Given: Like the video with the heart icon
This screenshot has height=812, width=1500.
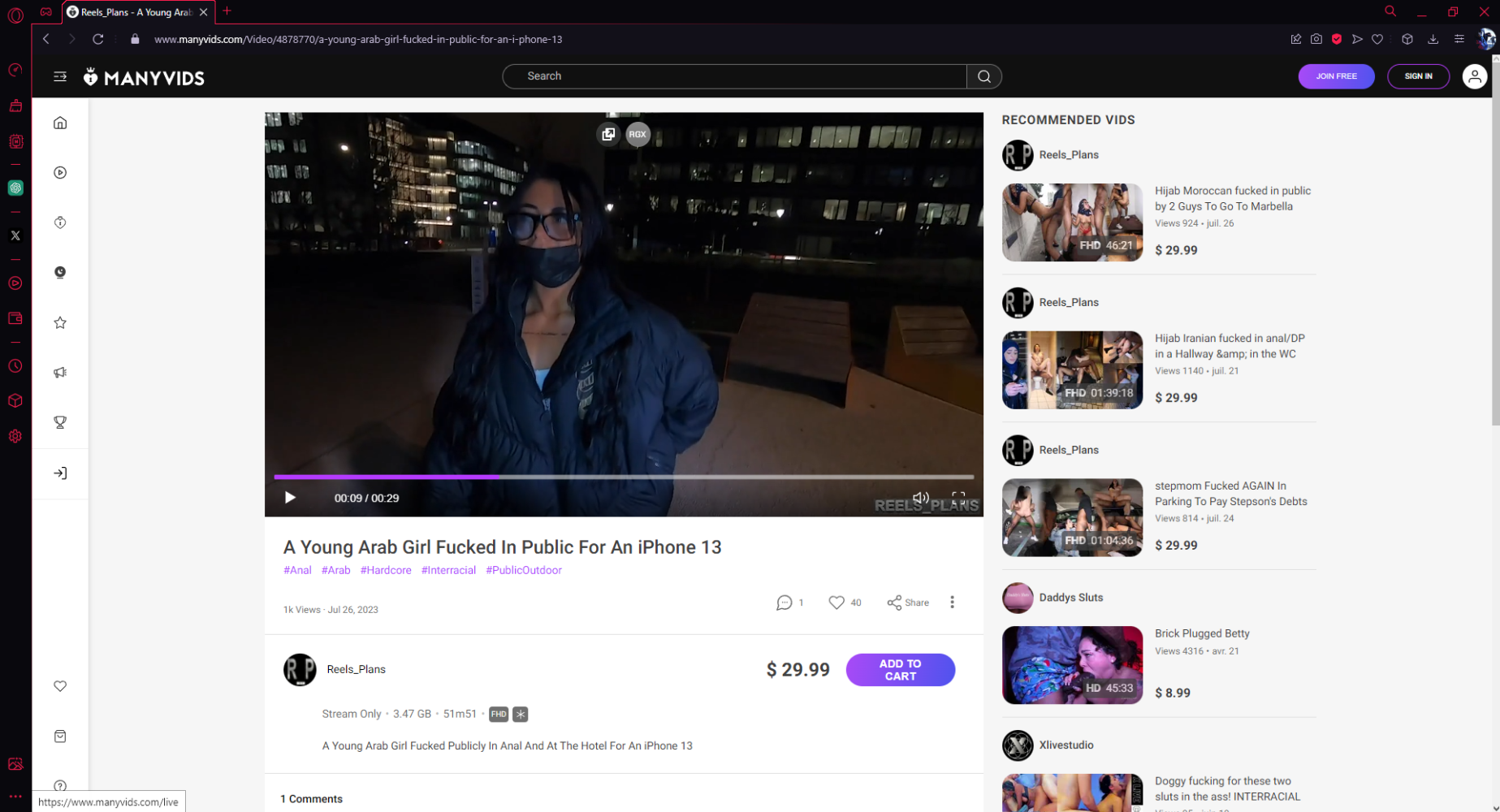Looking at the screenshot, I should 836,603.
